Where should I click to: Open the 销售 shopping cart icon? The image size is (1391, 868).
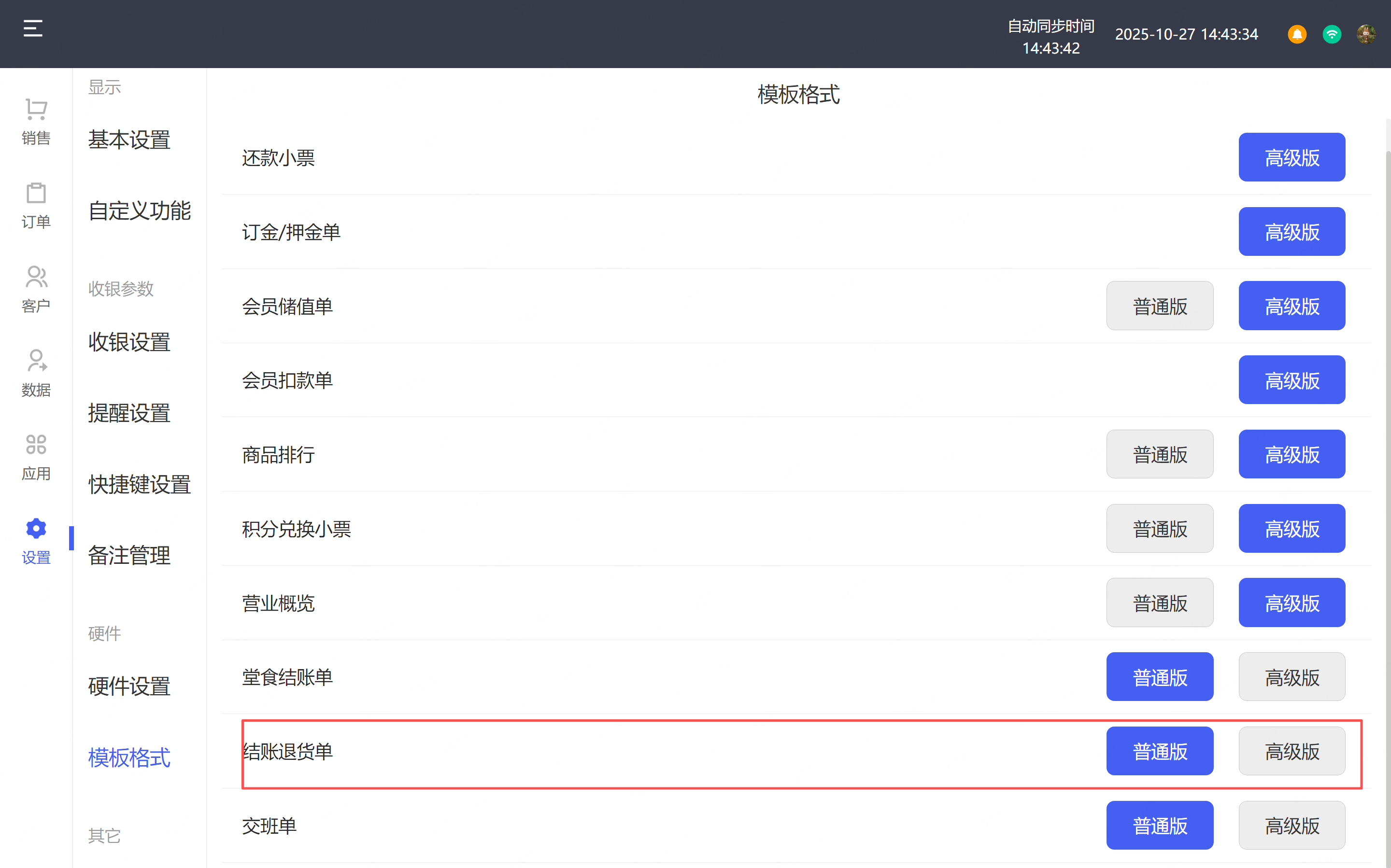pos(36,121)
